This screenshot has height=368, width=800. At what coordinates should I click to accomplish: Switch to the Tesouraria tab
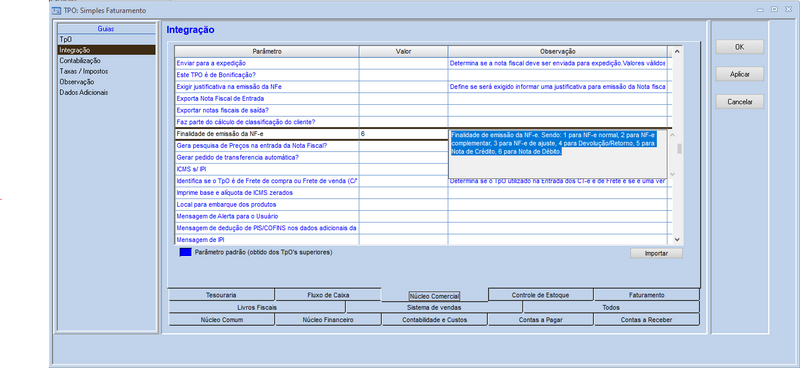point(221,295)
